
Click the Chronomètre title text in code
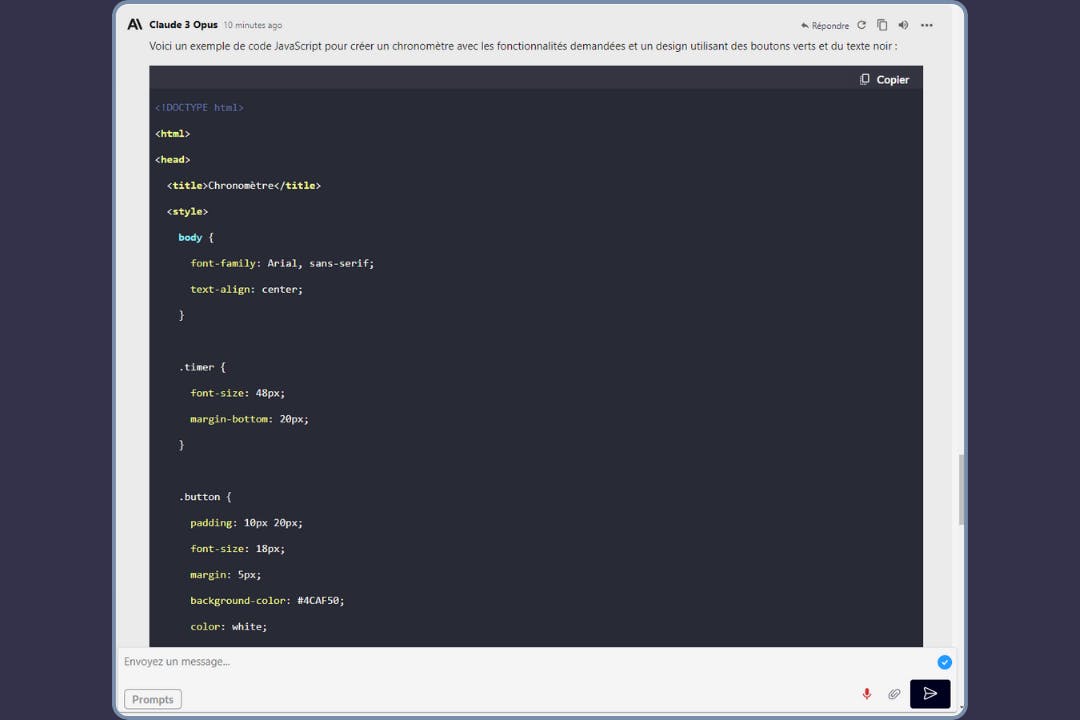coord(240,186)
